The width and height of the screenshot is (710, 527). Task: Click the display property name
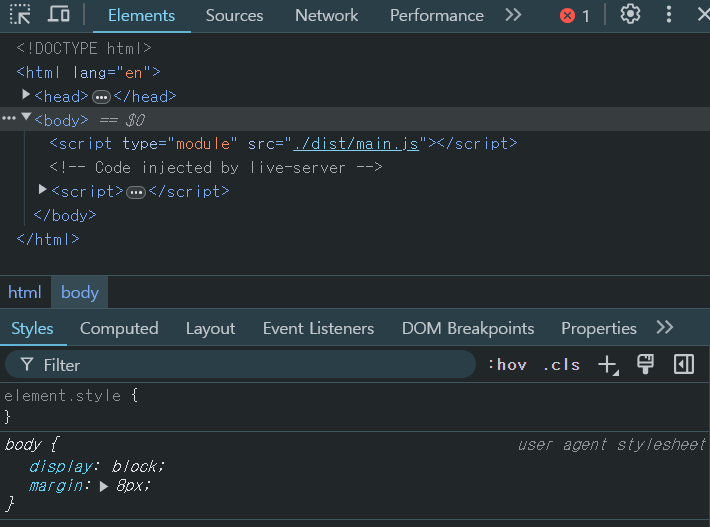coord(61,466)
